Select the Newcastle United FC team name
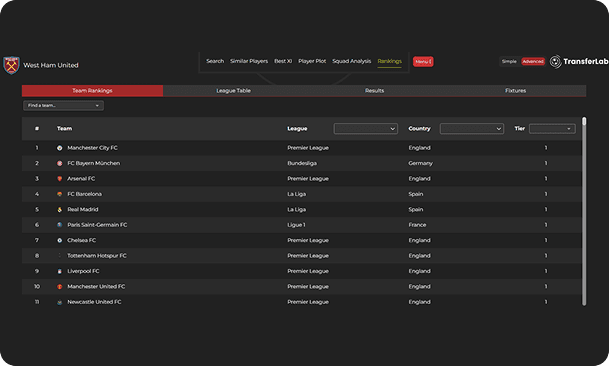Screen dimensions: 609x366 pyautogui.click(x=94, y=302)
